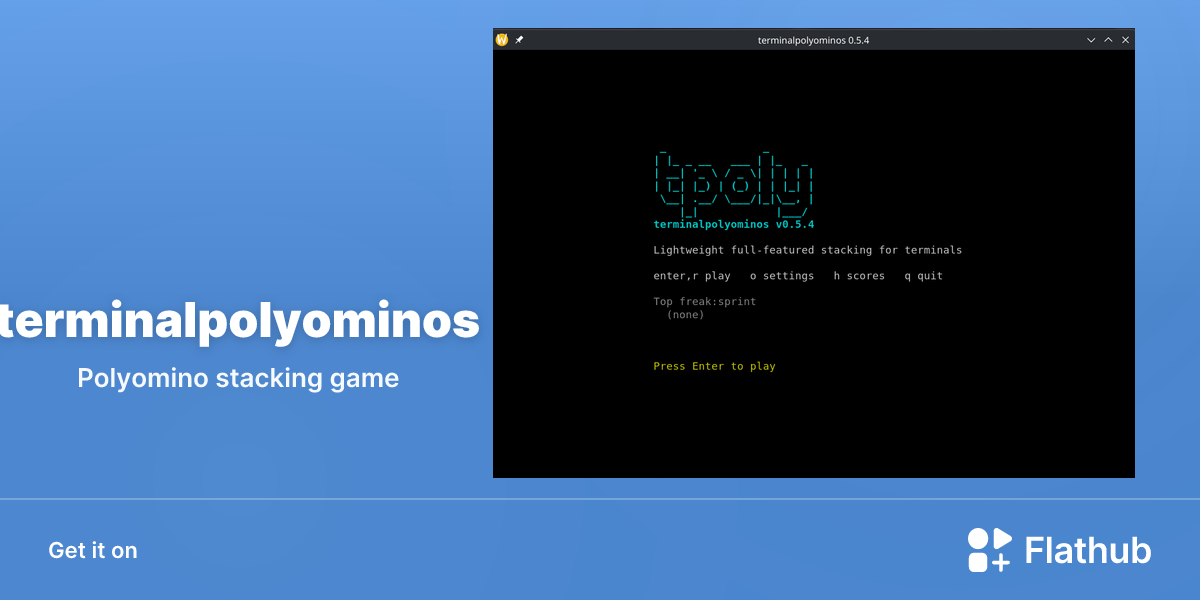Click the 'Get it on' text
1200x600 pixels.
[x=93, y=550]
